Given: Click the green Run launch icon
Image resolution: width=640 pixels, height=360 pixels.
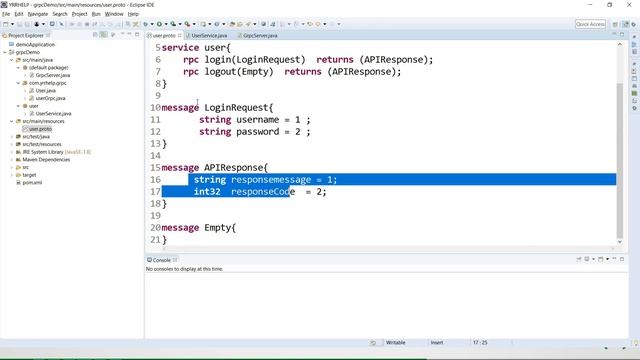Looking at the screenshot, I should coord(159,24).
